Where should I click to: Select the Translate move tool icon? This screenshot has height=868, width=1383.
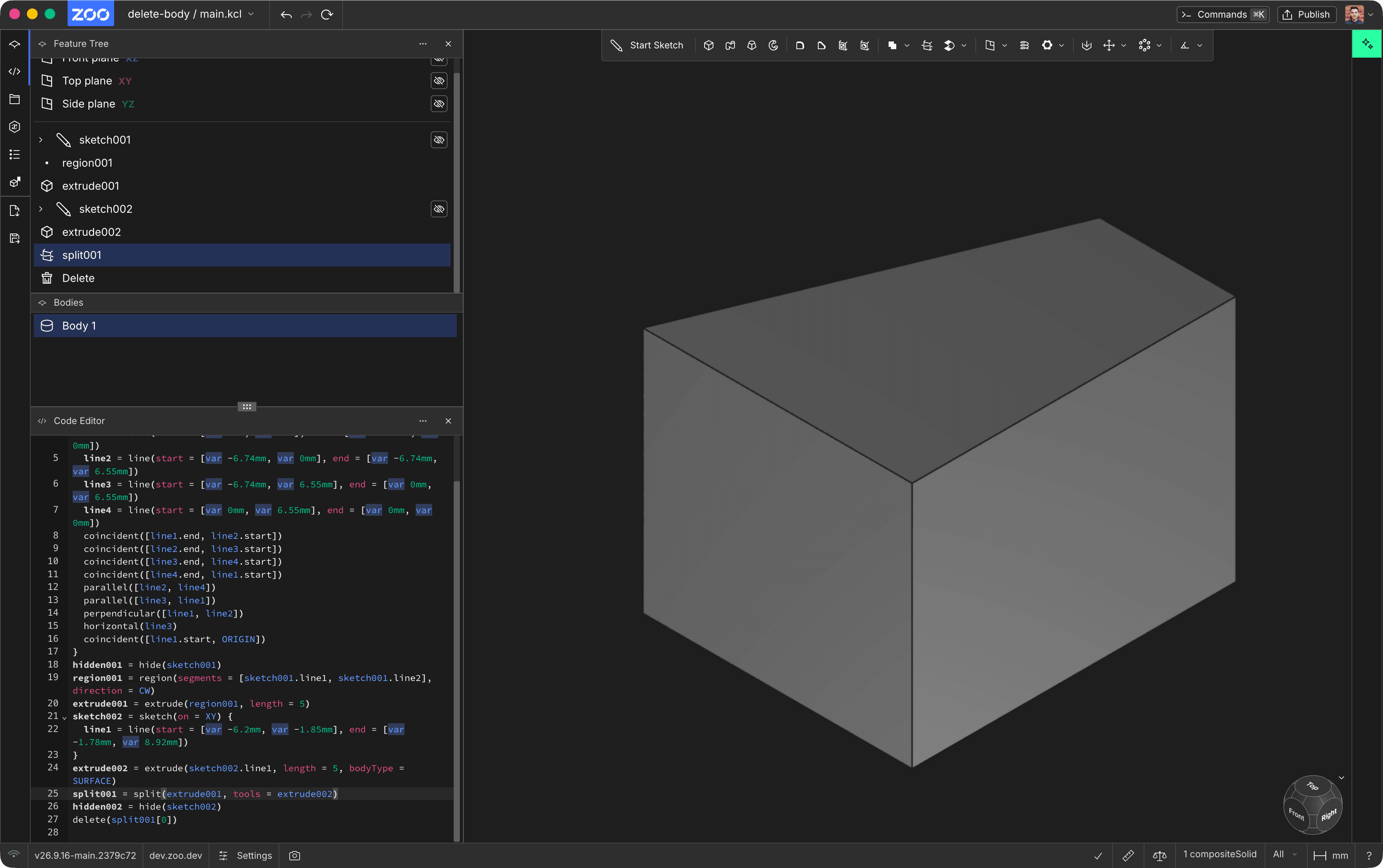[1109, 45]
